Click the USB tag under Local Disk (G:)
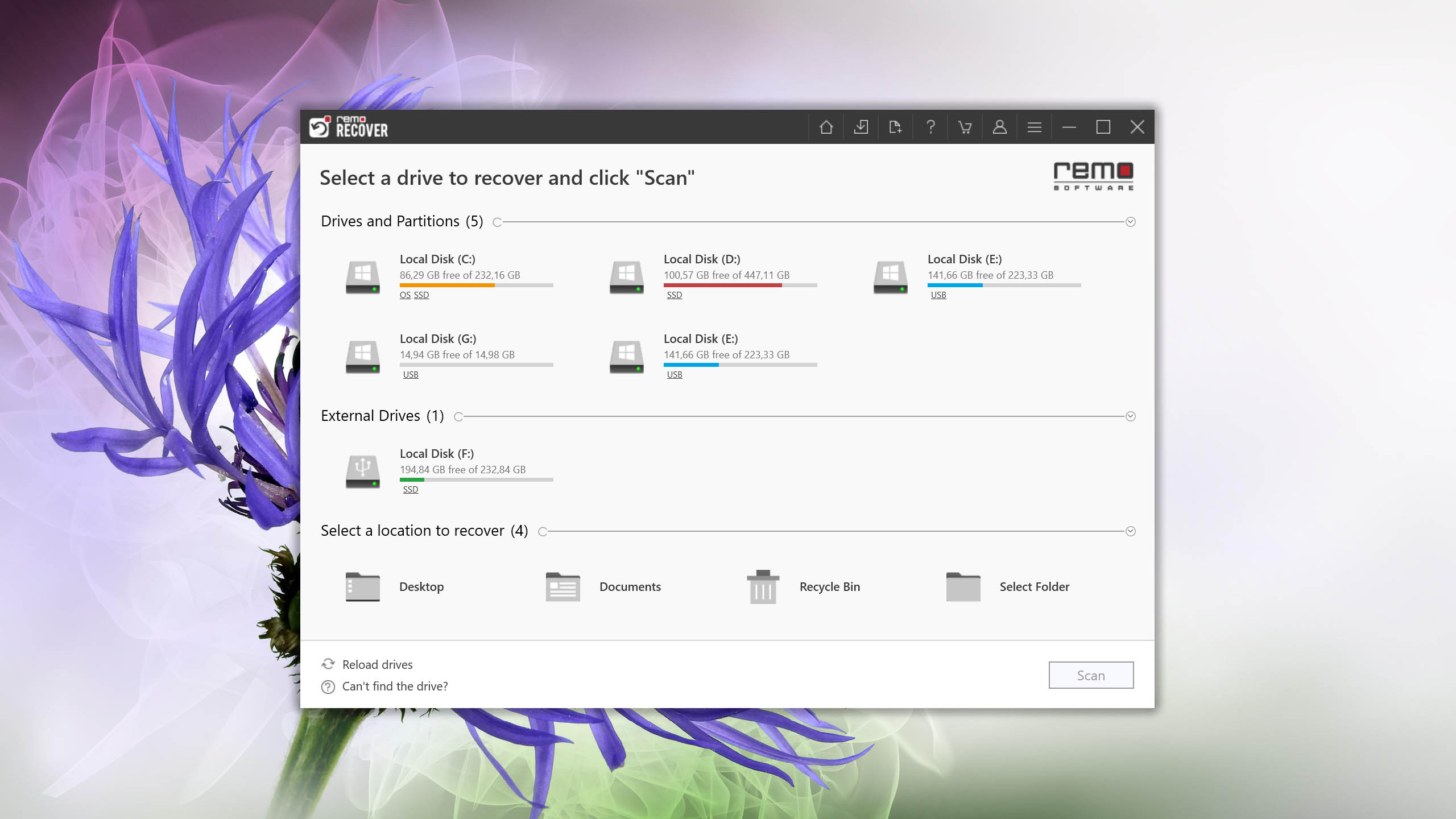Viewport: 1456px width, 819px height. (411, 374)
